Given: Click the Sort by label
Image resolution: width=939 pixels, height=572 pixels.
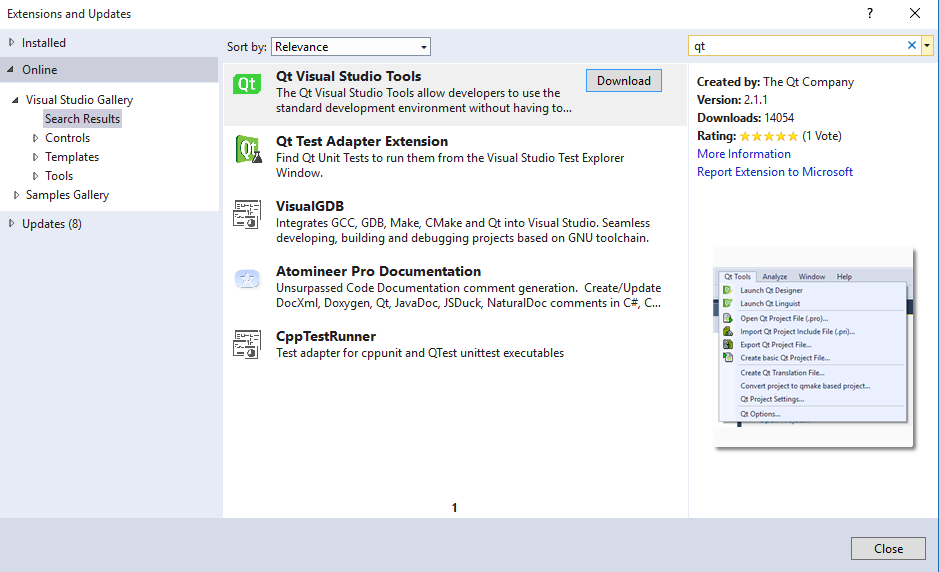Looking at the screenshot, I should 247,47.
